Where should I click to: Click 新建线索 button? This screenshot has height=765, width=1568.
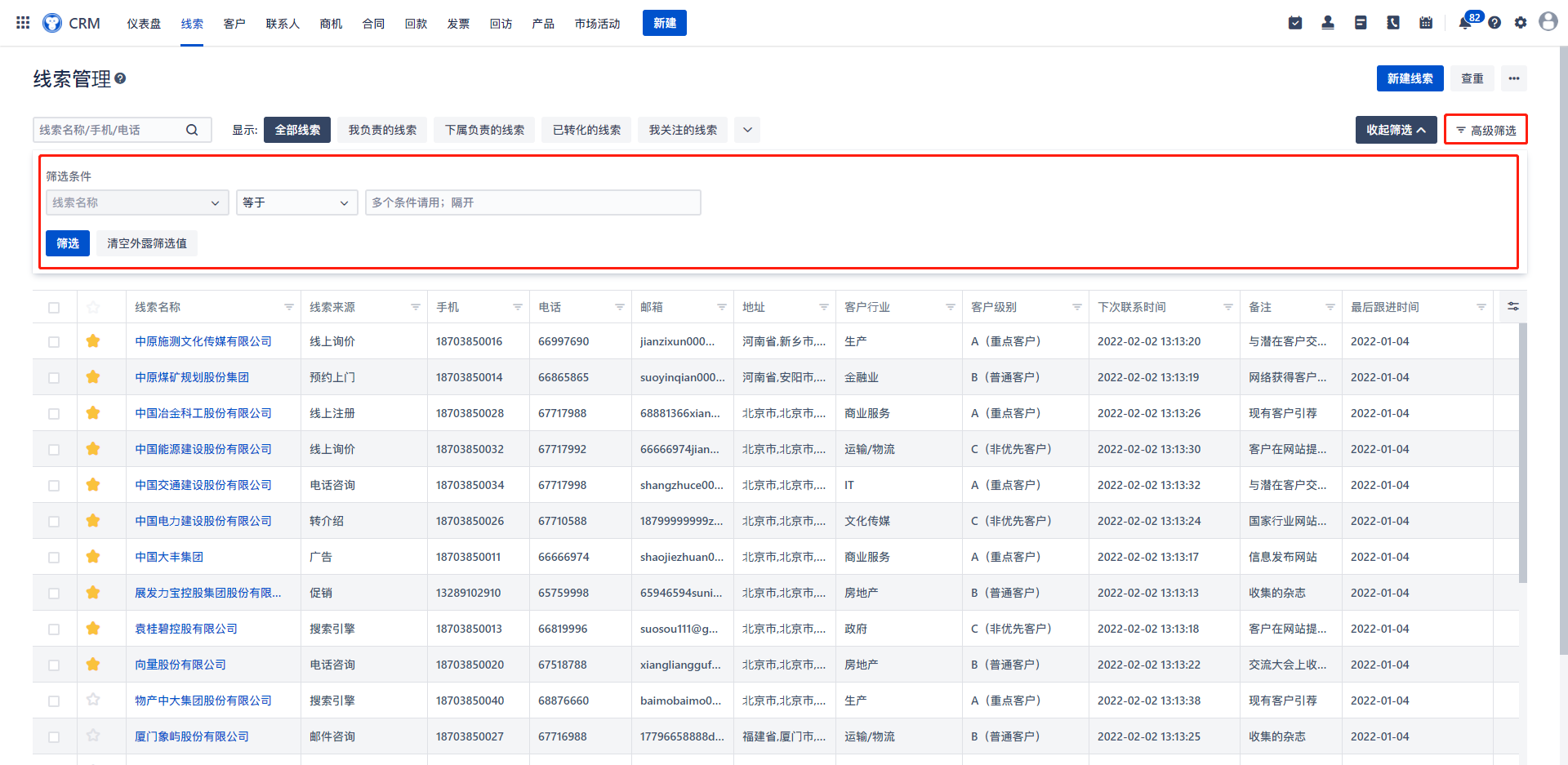click(x=1410, y=78)
